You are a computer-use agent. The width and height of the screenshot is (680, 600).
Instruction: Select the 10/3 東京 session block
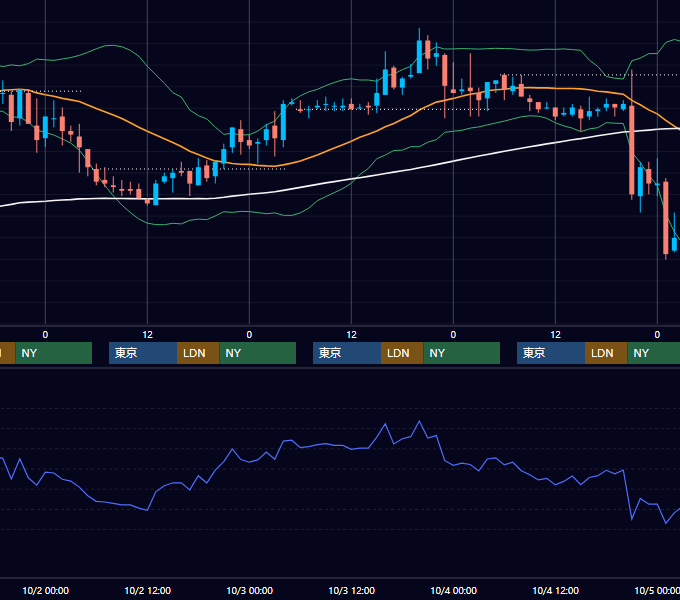(x=347, y=353)
